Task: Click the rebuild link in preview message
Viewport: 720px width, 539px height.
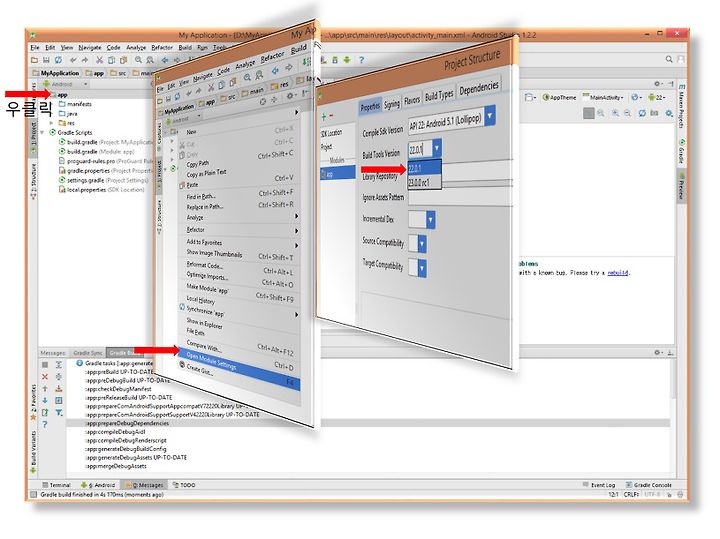Action: point(618,273)
